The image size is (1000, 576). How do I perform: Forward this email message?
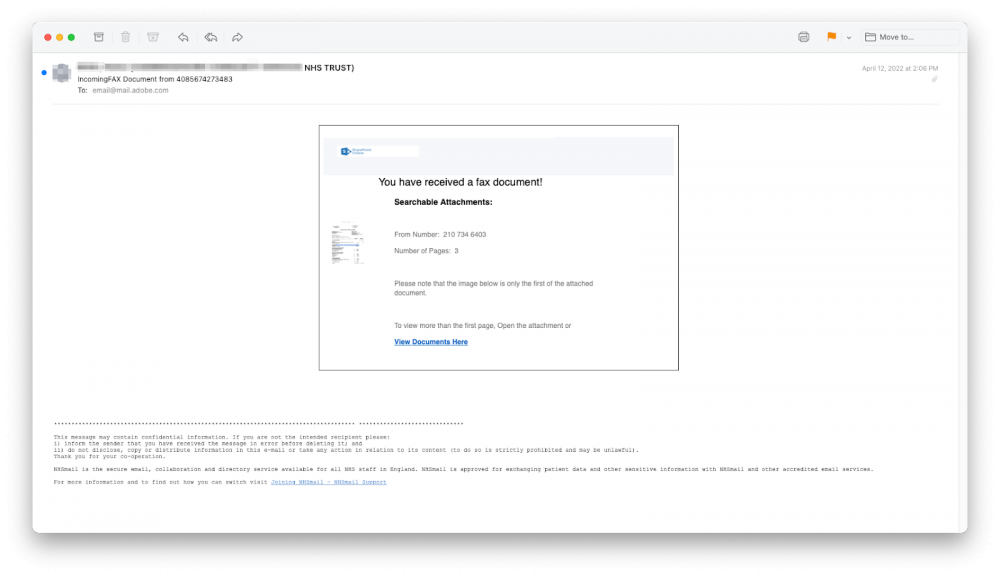tap(237, 37)
